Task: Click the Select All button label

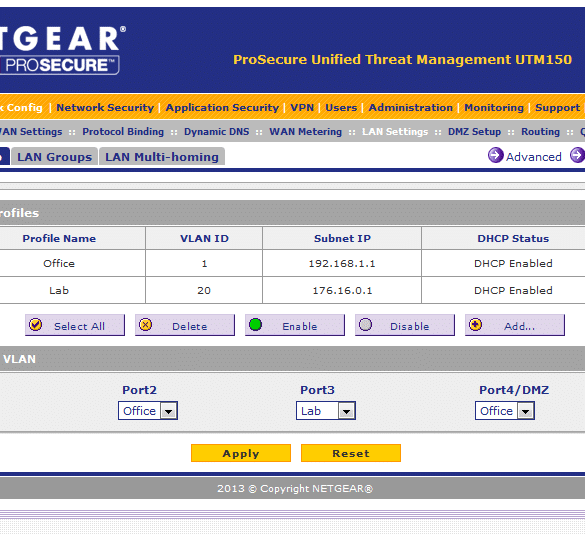Action: (79, 326)
